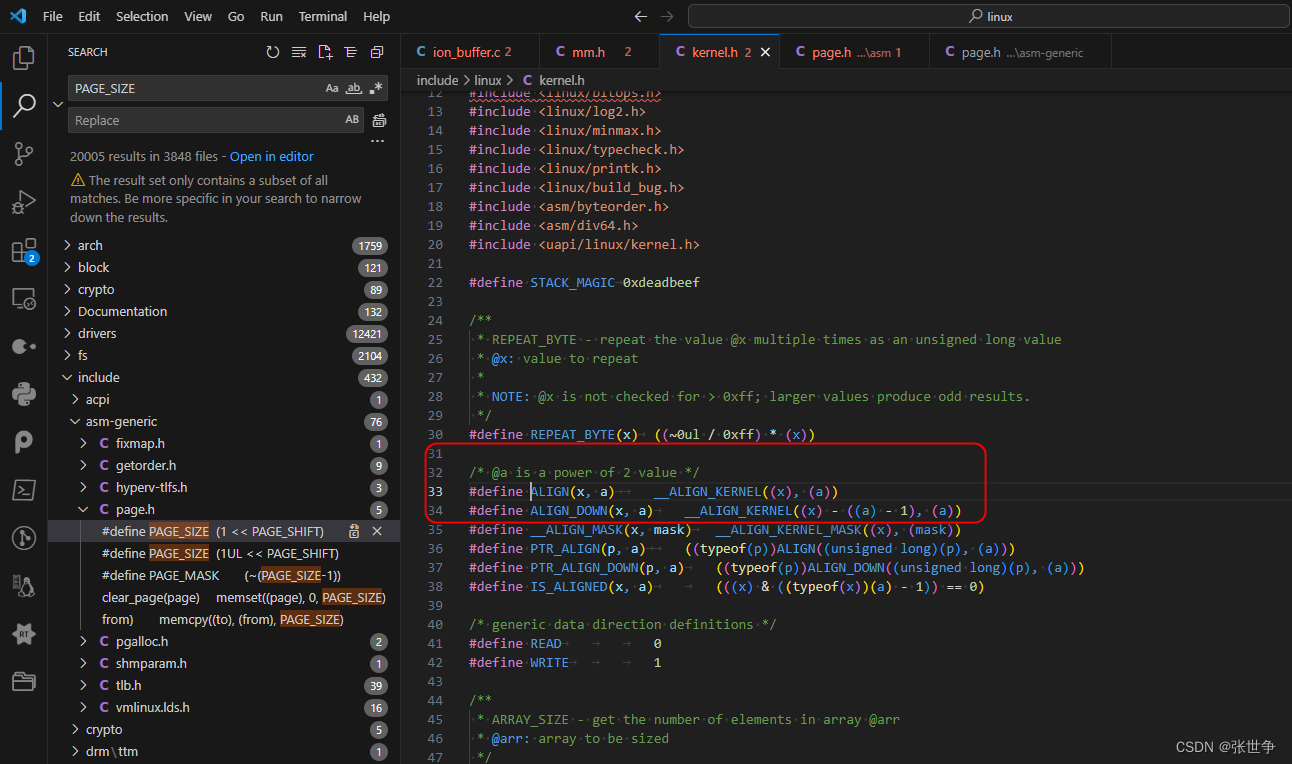Collapse all search results
Screen dimensions: 1292x764
click(377, 52)
